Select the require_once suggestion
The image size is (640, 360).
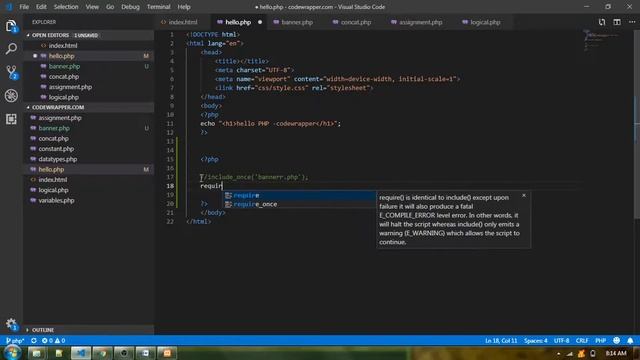tap(299, 204)
